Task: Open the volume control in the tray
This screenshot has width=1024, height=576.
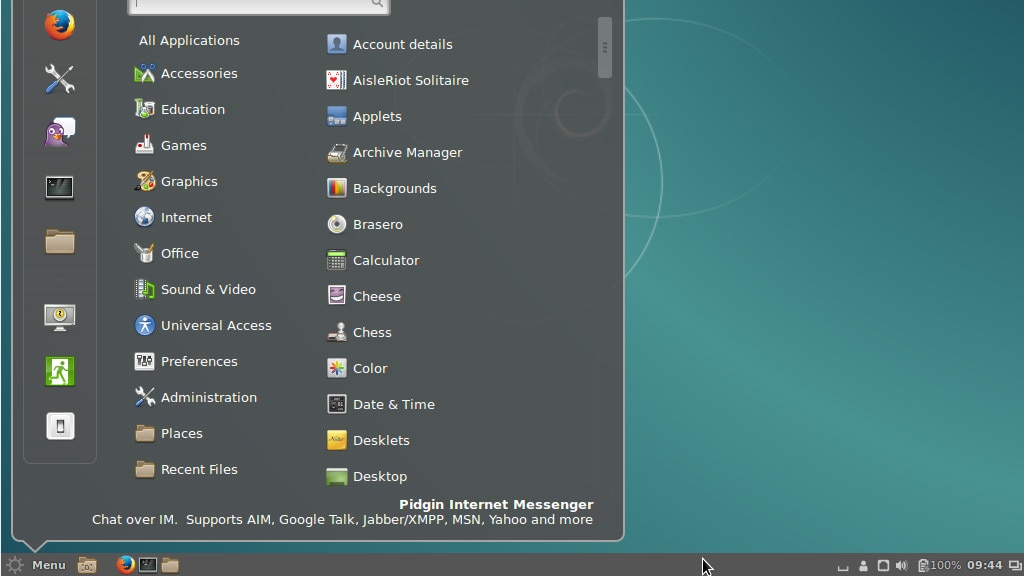Action: [x=903, y=565]
